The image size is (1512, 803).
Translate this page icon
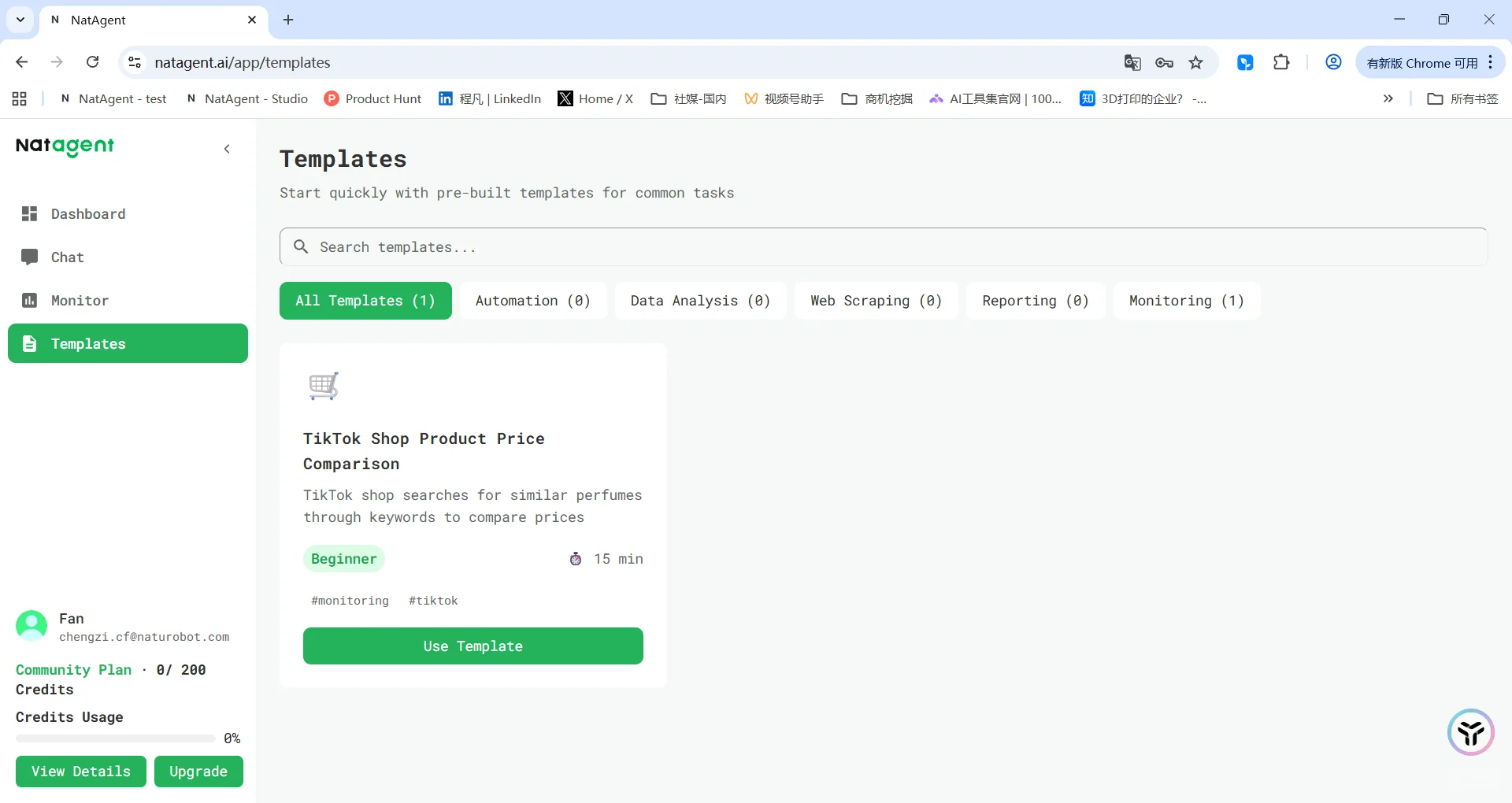coord(1132,63)
